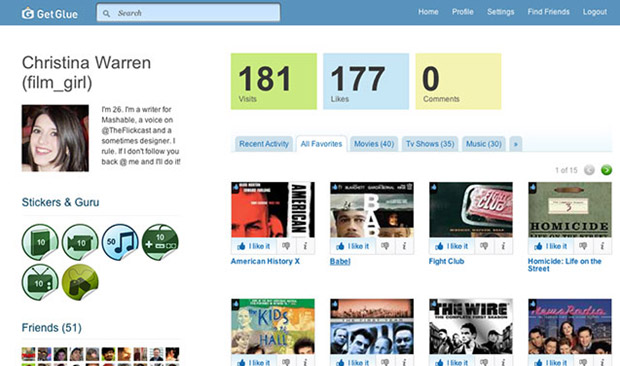Like American History X

254,246
